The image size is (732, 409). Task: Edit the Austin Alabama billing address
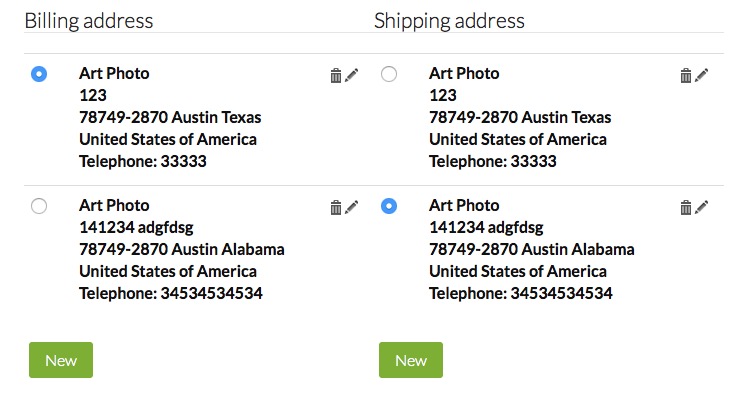(x=352, y=207)
